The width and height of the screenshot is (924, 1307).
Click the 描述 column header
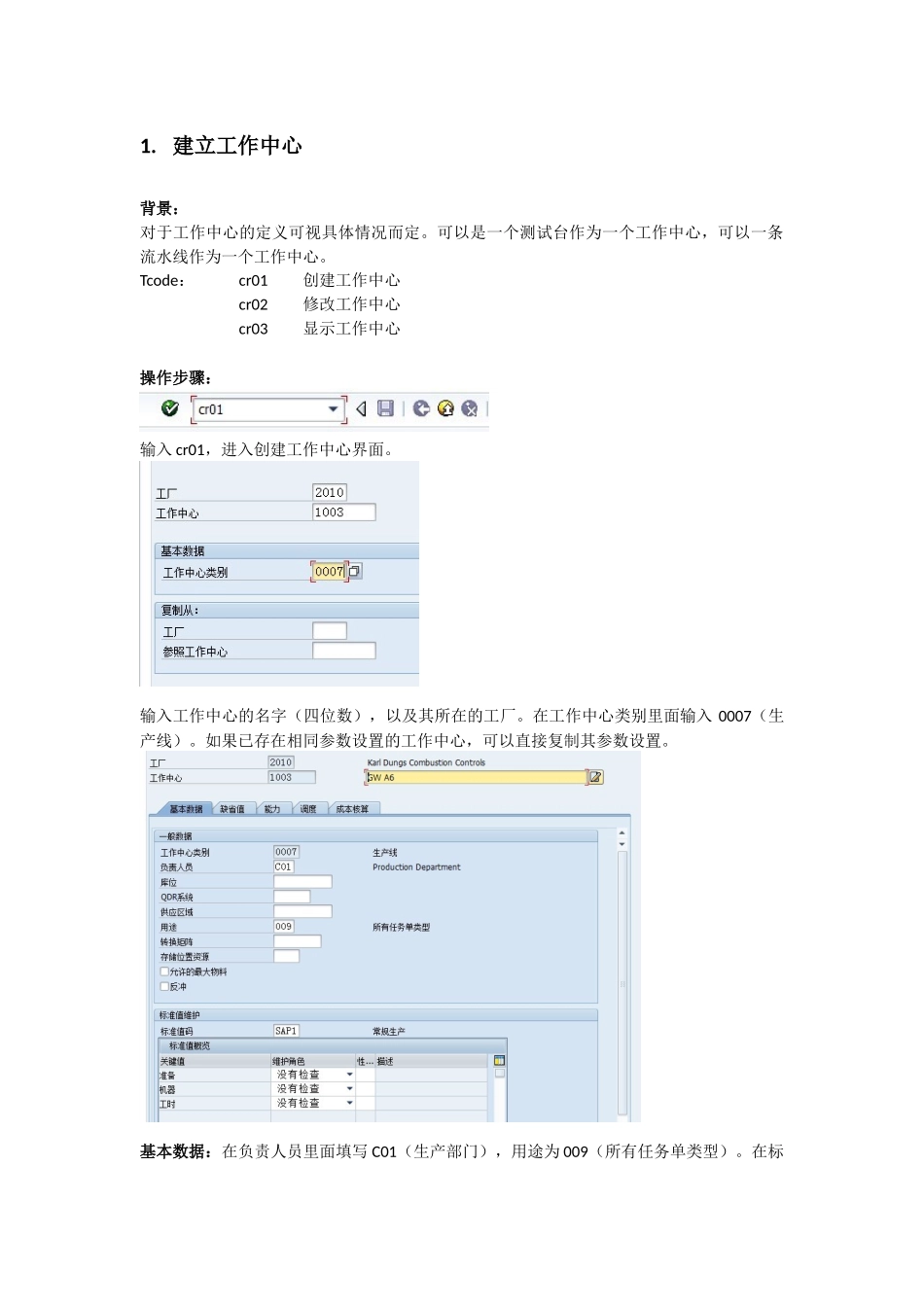(x=431, y=1061)
